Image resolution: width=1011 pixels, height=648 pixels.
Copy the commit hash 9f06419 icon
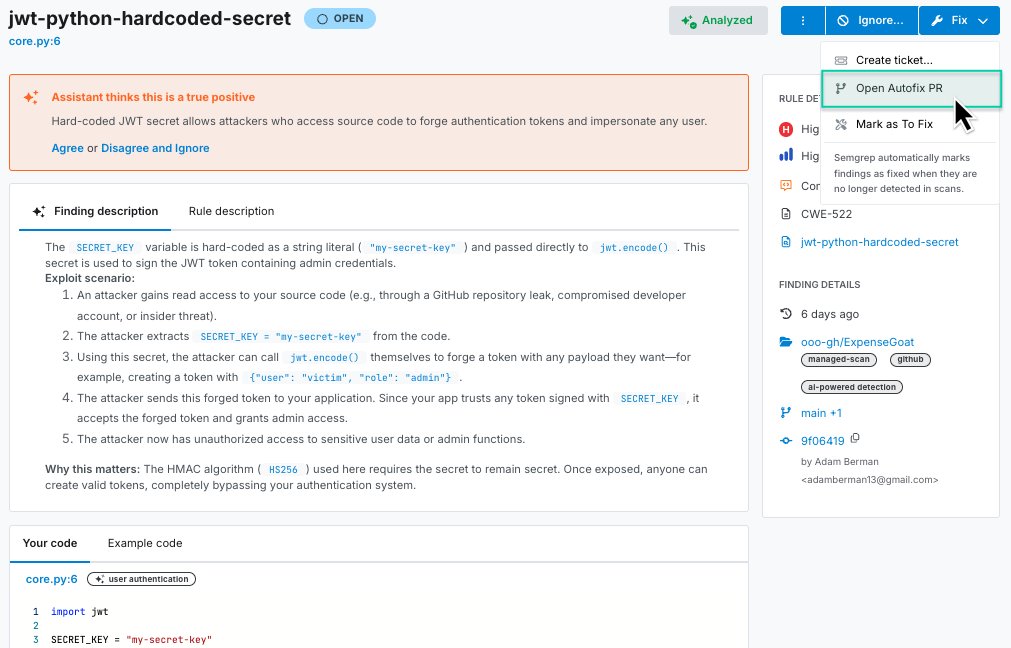[855, 438]
